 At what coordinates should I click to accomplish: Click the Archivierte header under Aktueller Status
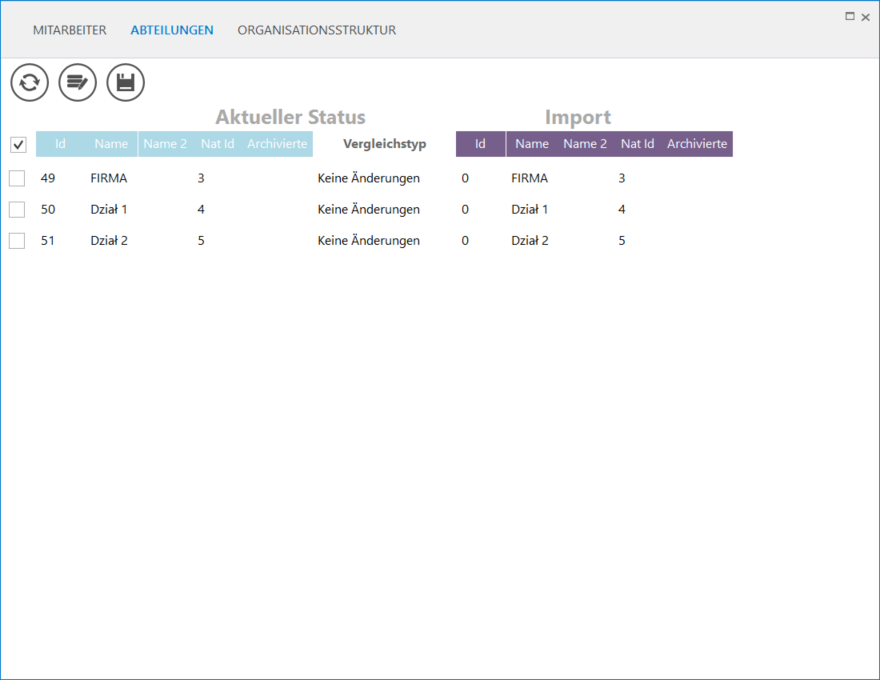[277, 144]
